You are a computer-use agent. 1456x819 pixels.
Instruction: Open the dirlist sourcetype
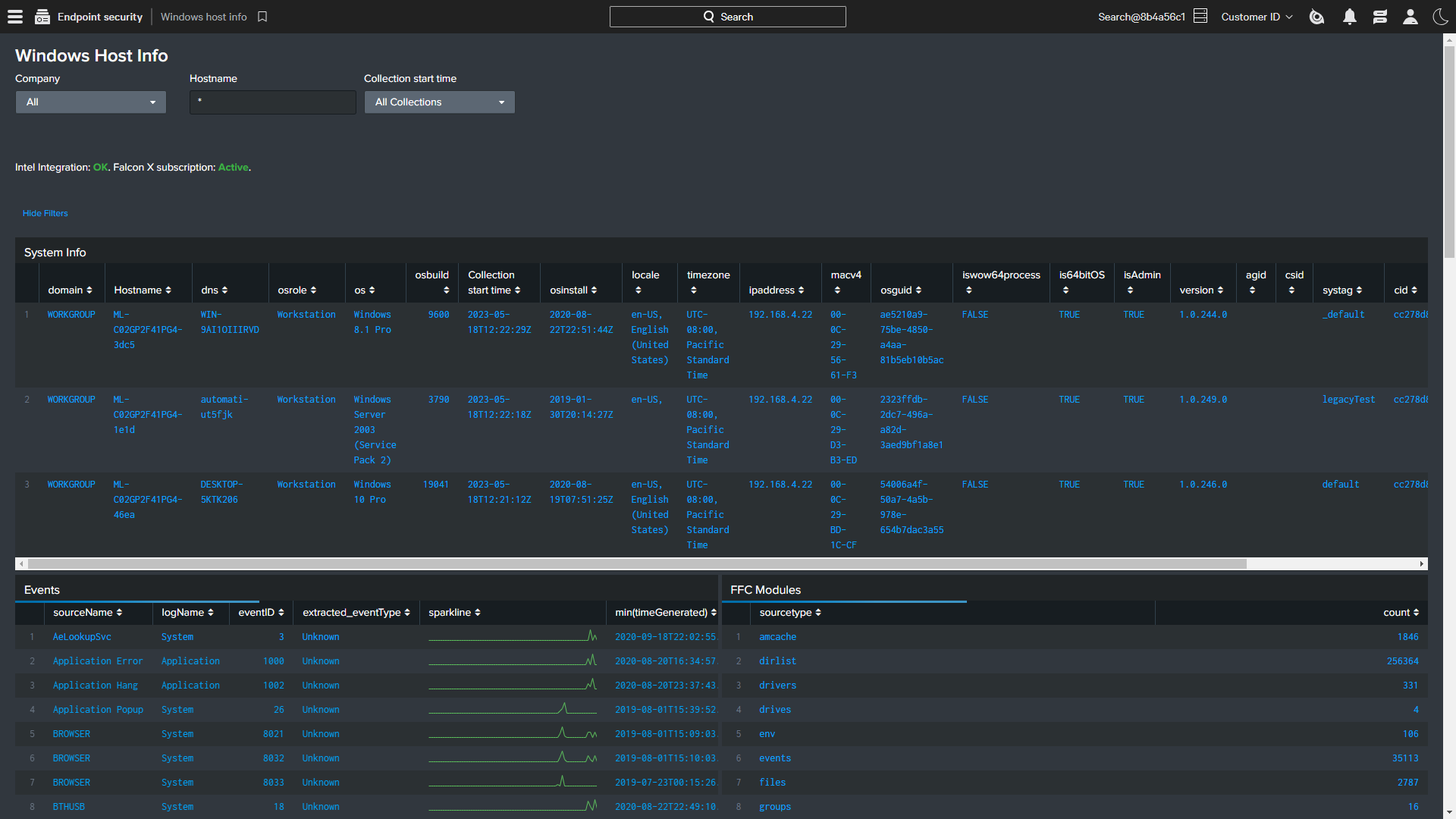pos(778,661)
